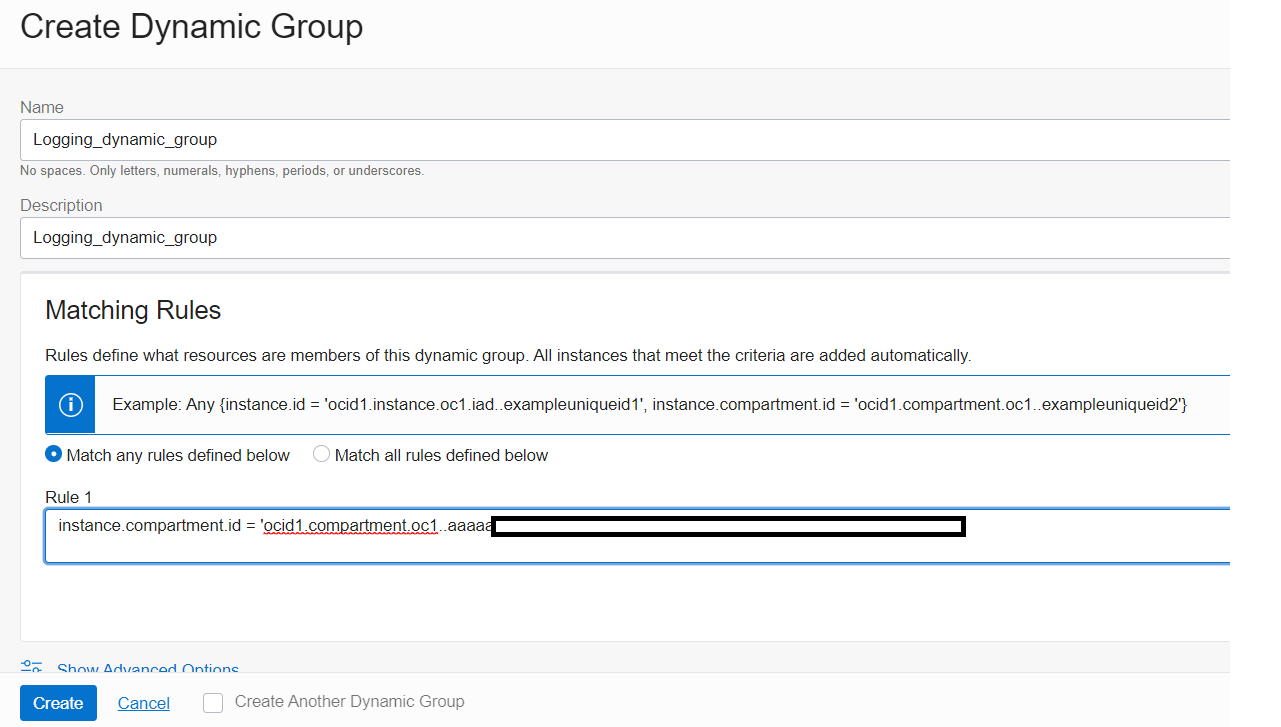Tick the Create Another Dynamic Group checkbox
Screen dimensions: 1281x727
[x=213, y=703]
